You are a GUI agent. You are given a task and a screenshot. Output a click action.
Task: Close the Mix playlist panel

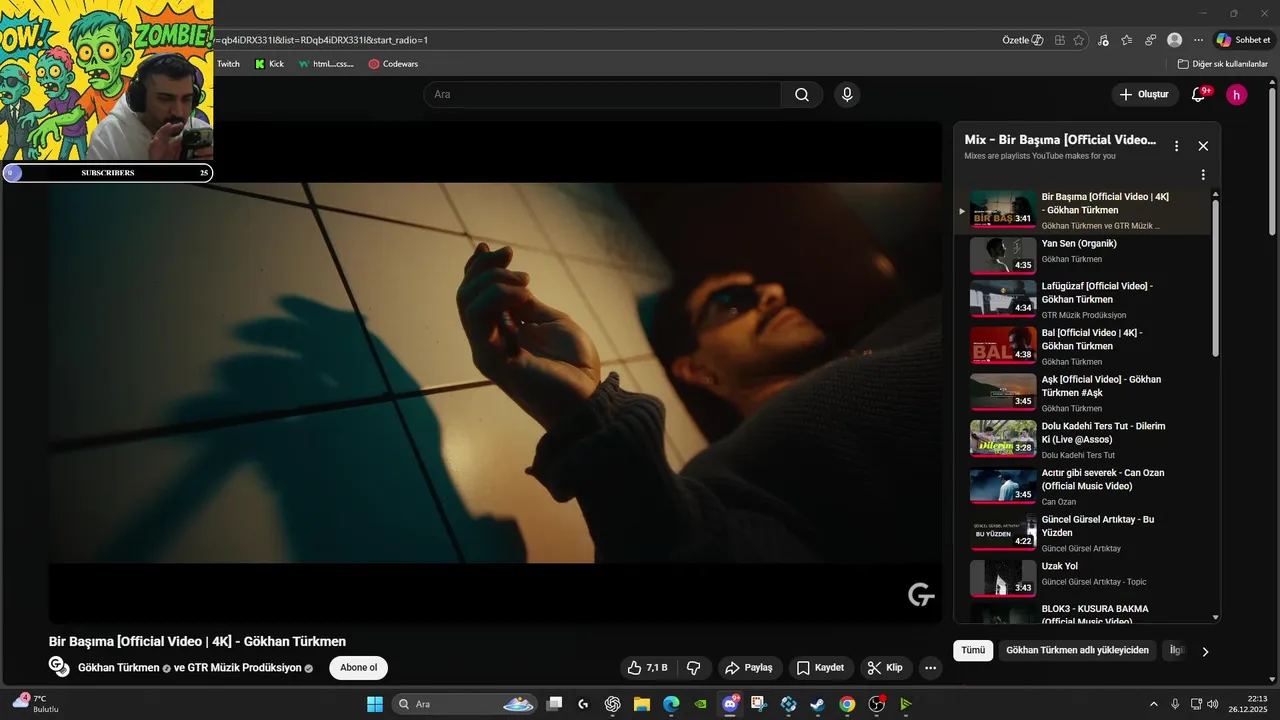point(1203,146)
